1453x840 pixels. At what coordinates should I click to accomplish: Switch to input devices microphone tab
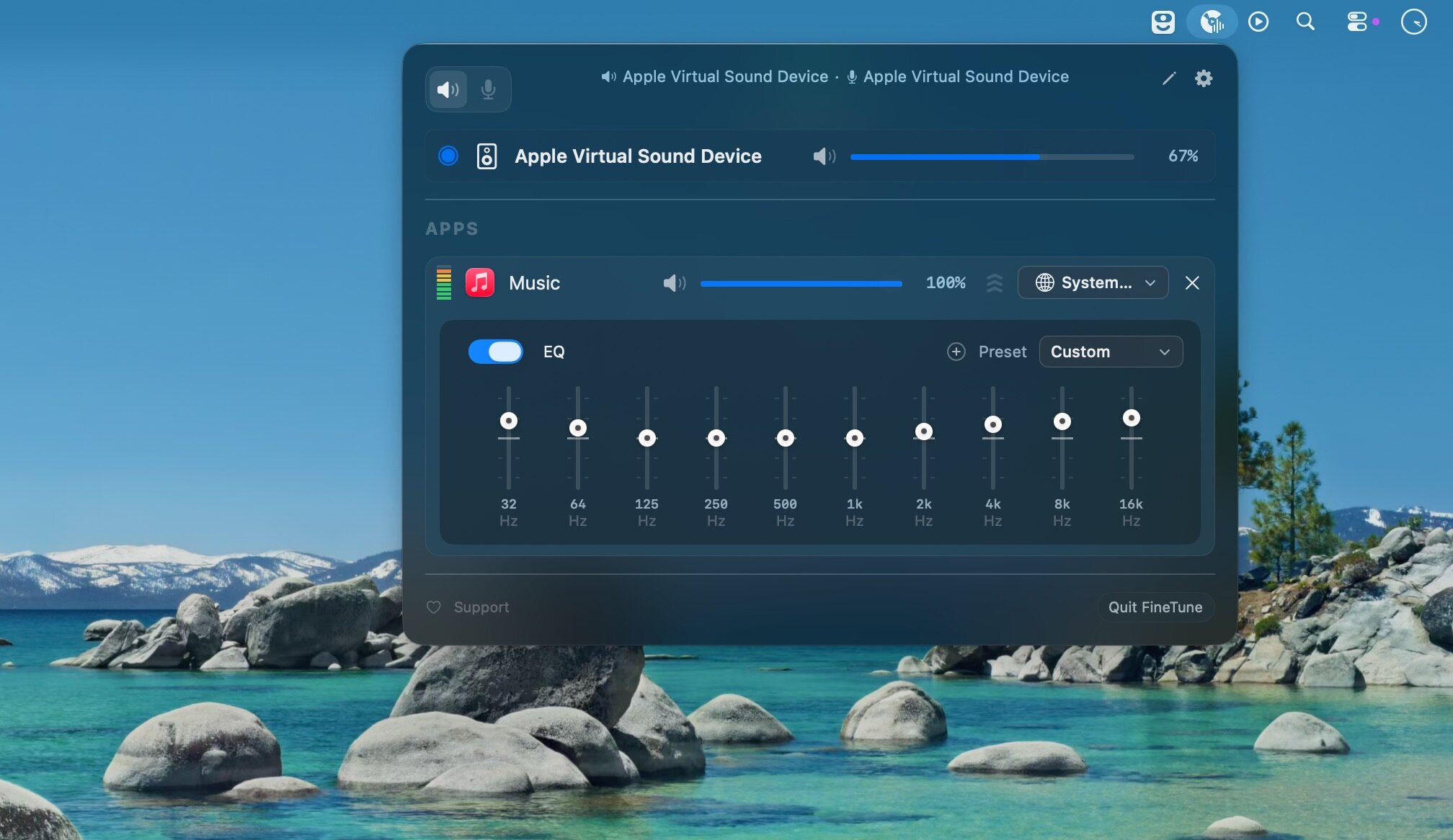click(x=488, y=89)
